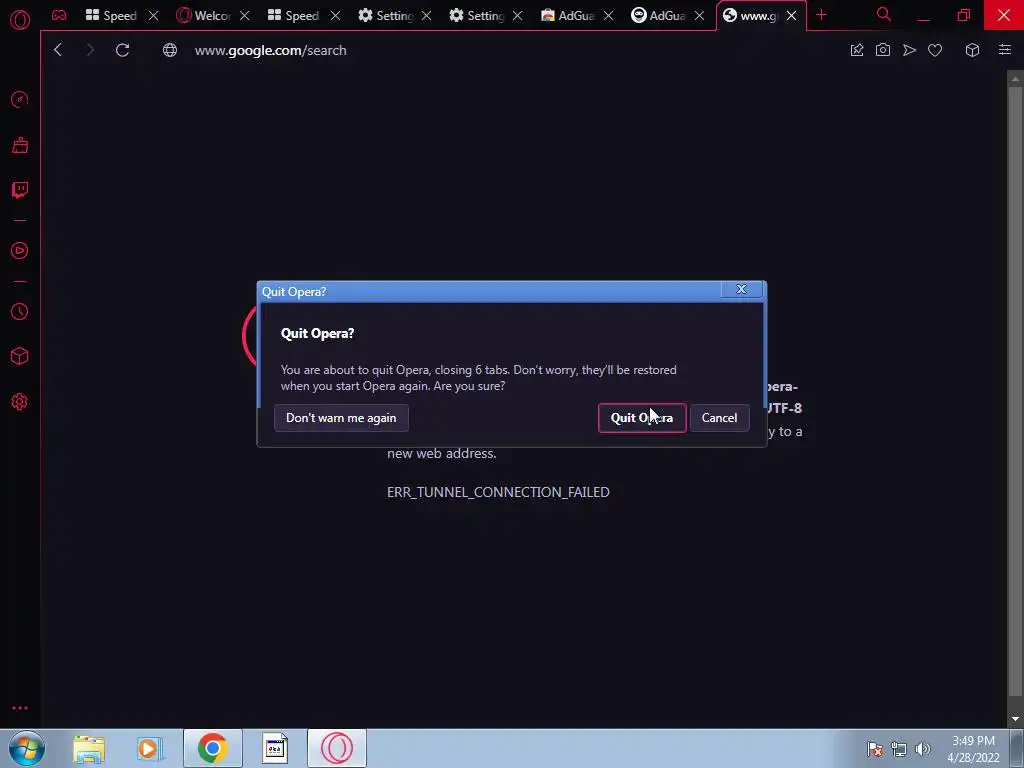Open File Explorer from taskbar
Viewport: 1024px width, 768px height.
(89, 748)
